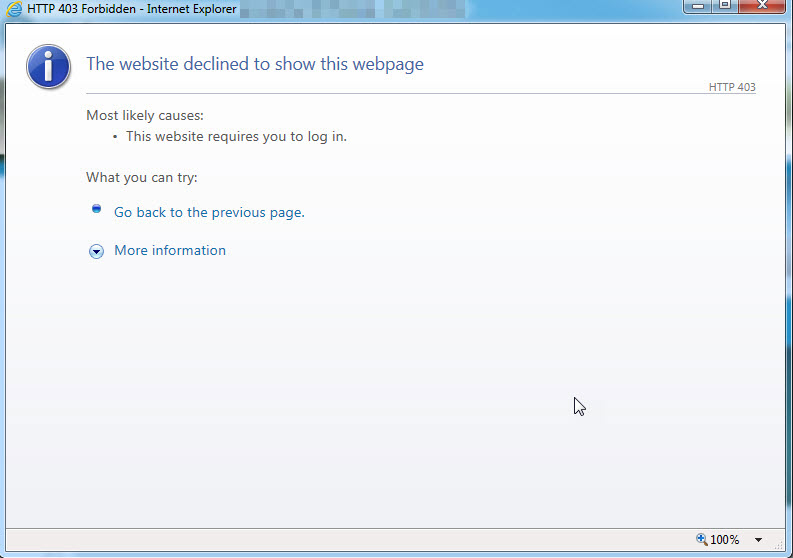Viewport: 793px width, 558px height.
Task: Click the Internet Explorer logo in title bar
Action: coord(14,9)
